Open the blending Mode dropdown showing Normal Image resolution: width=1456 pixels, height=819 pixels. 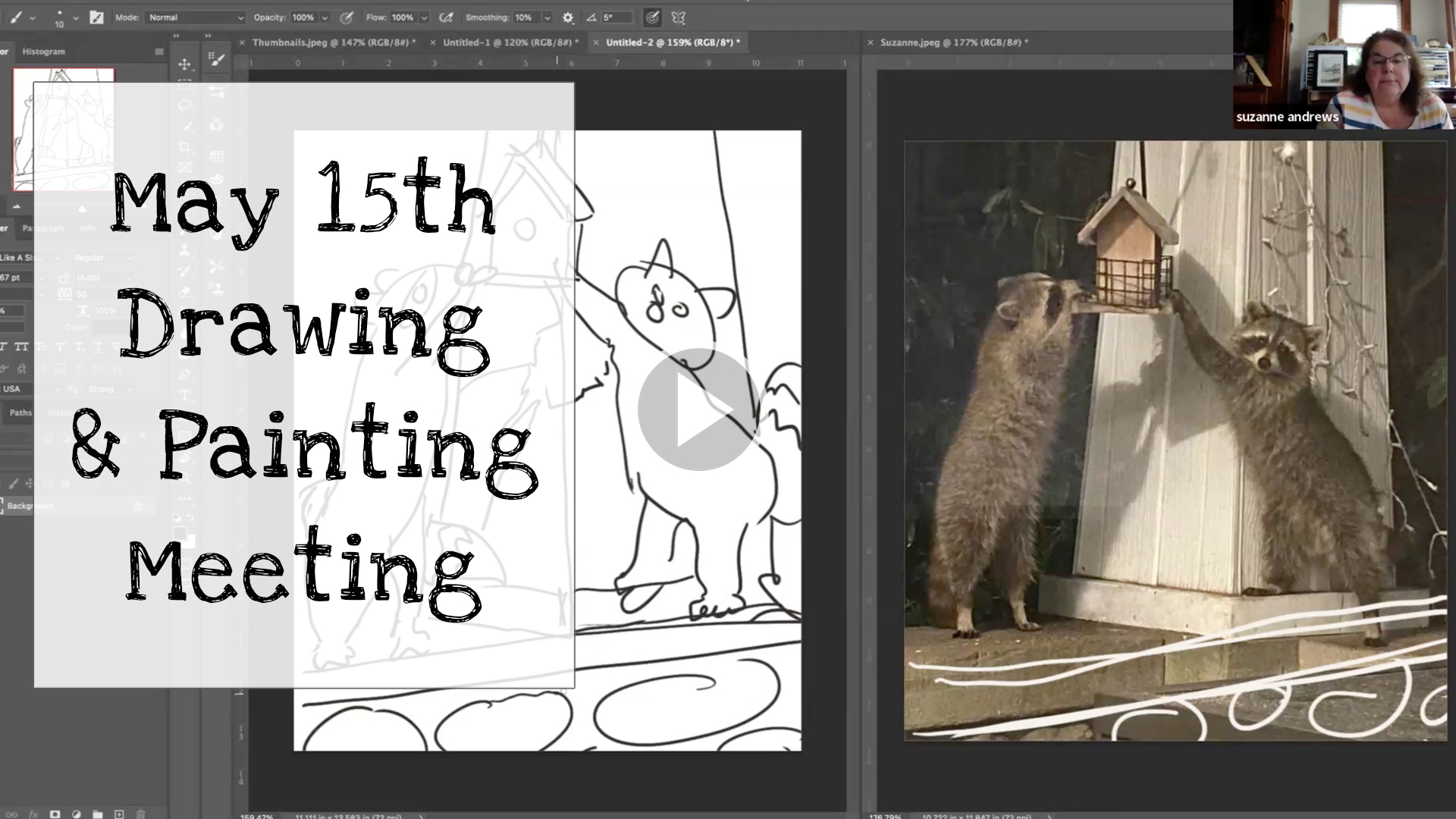(195, 17)
